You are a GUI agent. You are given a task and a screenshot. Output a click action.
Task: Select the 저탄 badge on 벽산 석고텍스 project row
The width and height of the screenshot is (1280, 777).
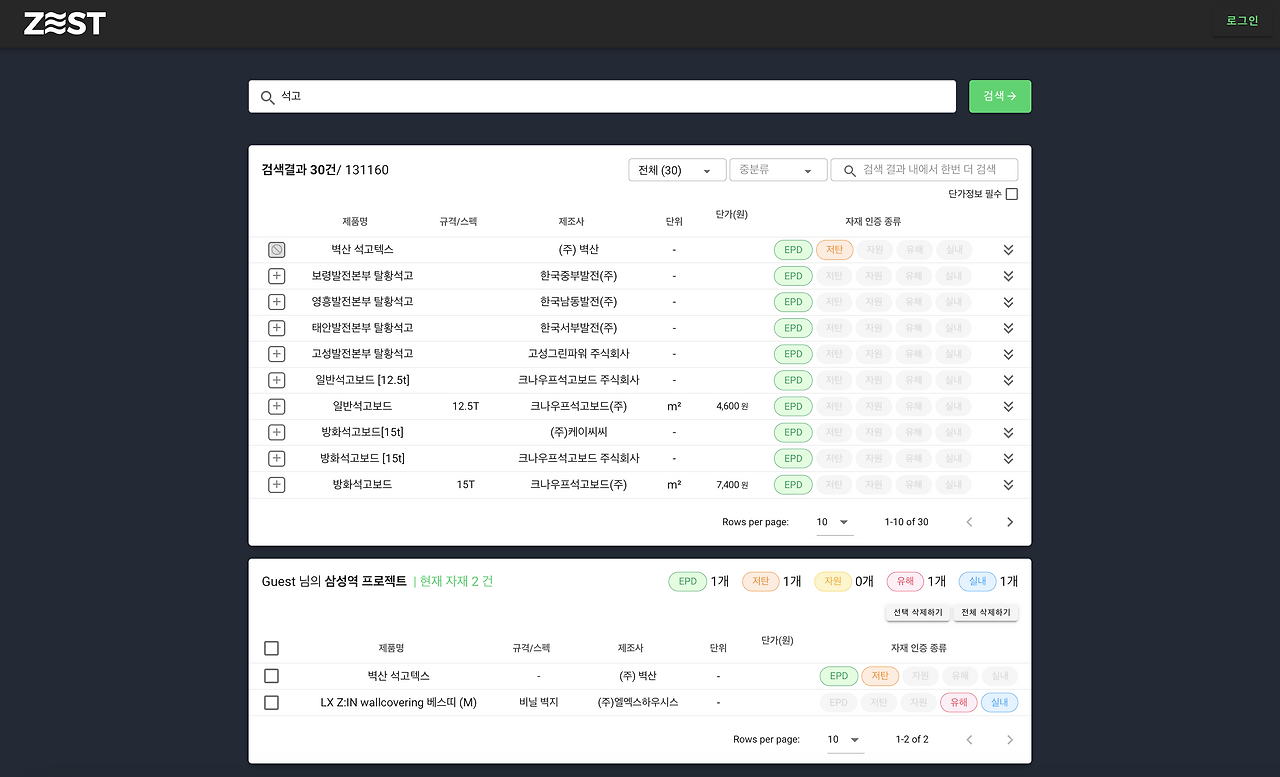[x=879, y=675]
